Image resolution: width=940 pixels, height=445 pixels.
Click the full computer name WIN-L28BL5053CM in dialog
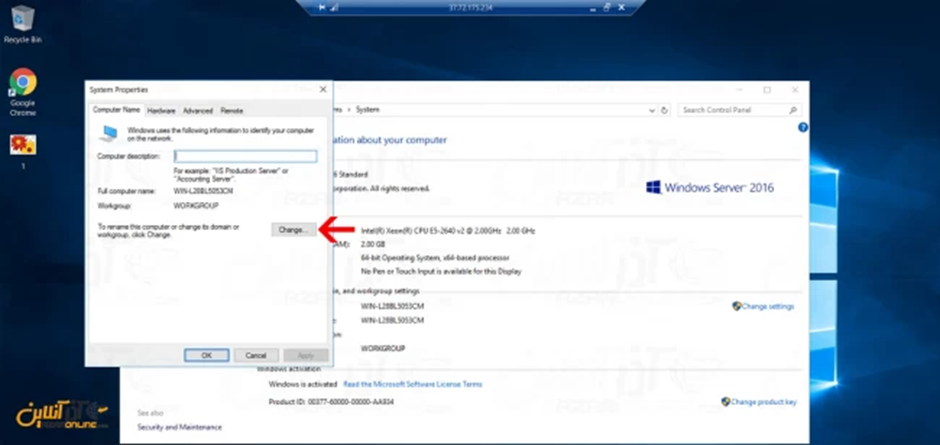(203, 191)
